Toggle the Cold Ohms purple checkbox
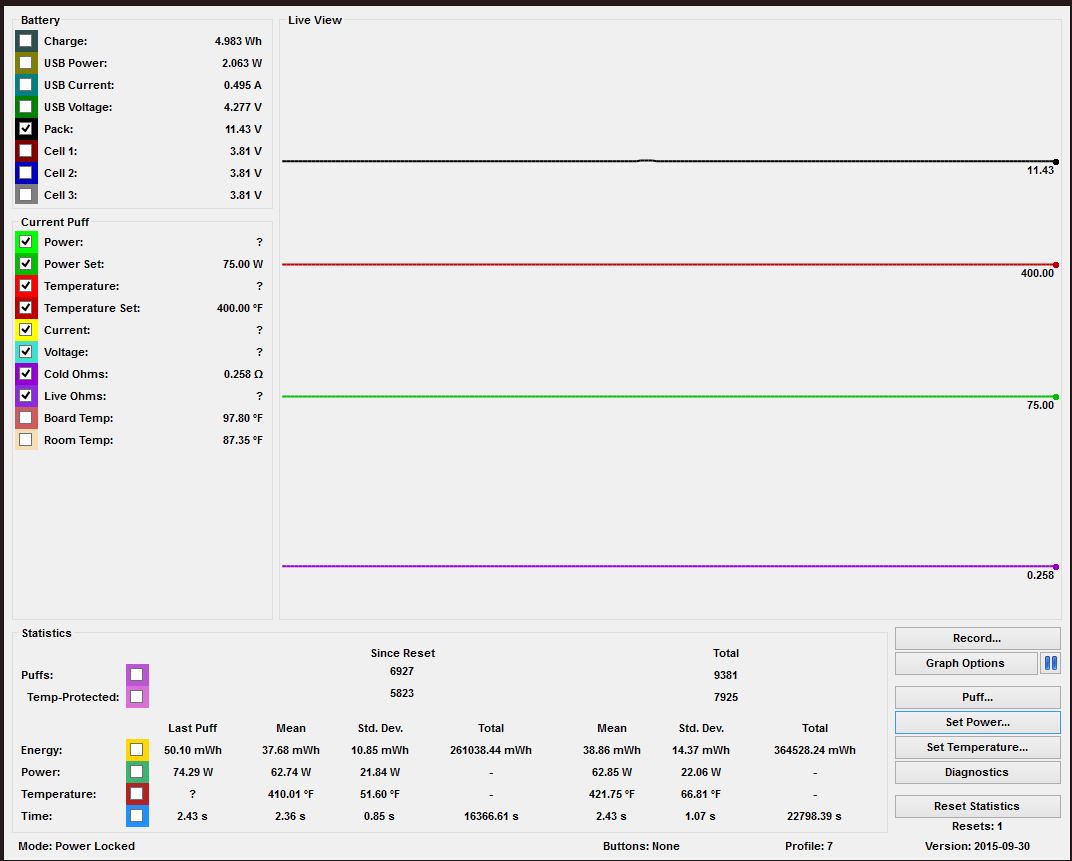 26,374
